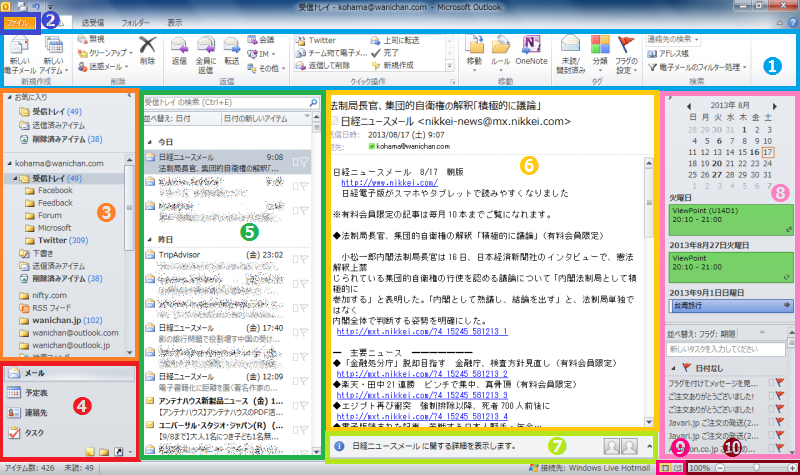This screenshot has height=475, width=800.
Task: Open the New Items (新しいアイテム) button
Action: (x=53, y=56)
